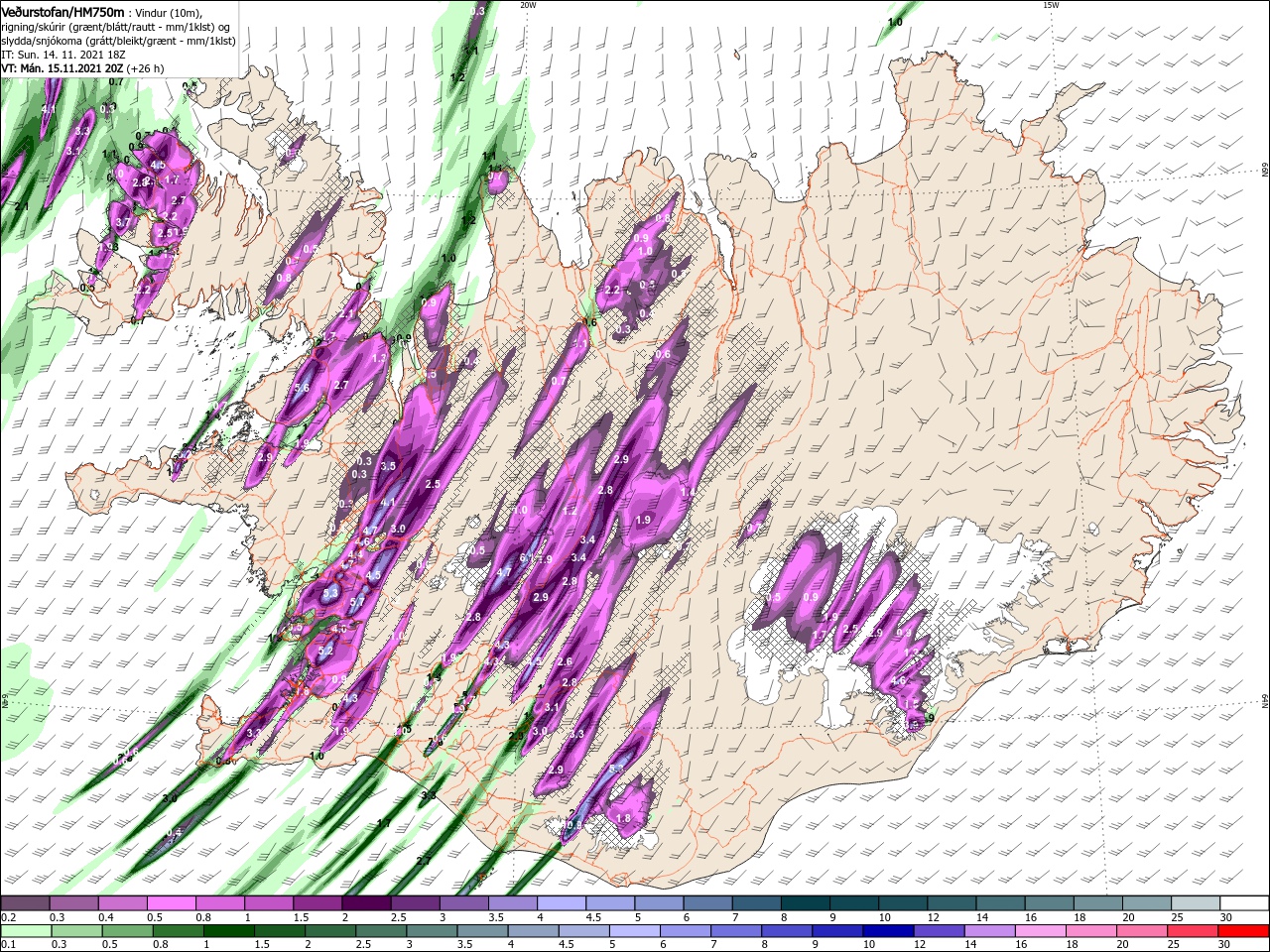Pick upper scale swatch between 0.2 and 0.3
Screen dimensions: 1270x952
25,903
